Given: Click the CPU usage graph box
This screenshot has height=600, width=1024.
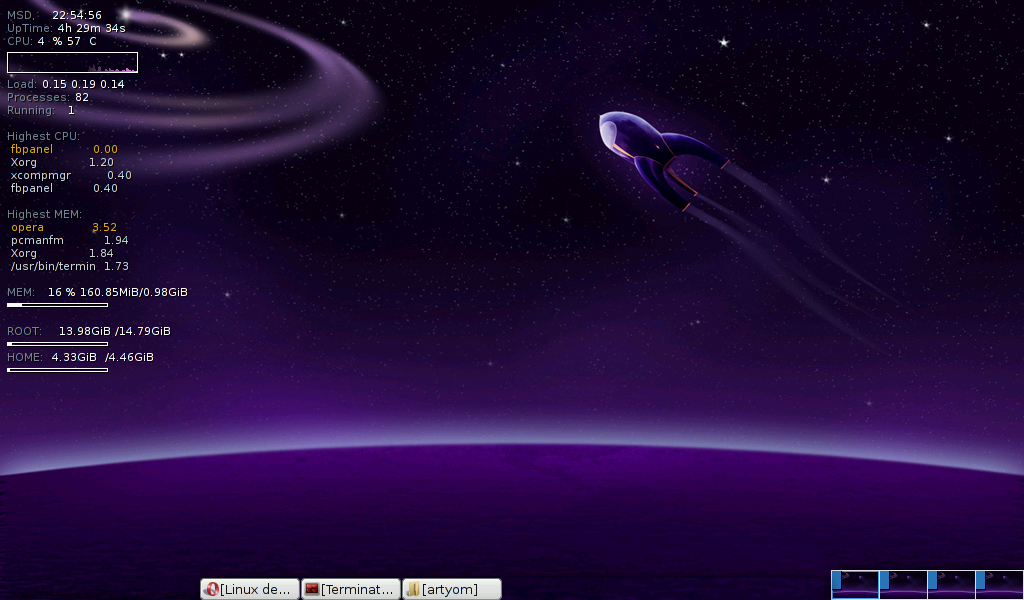Looking at the screenshot, I should 72,62.
